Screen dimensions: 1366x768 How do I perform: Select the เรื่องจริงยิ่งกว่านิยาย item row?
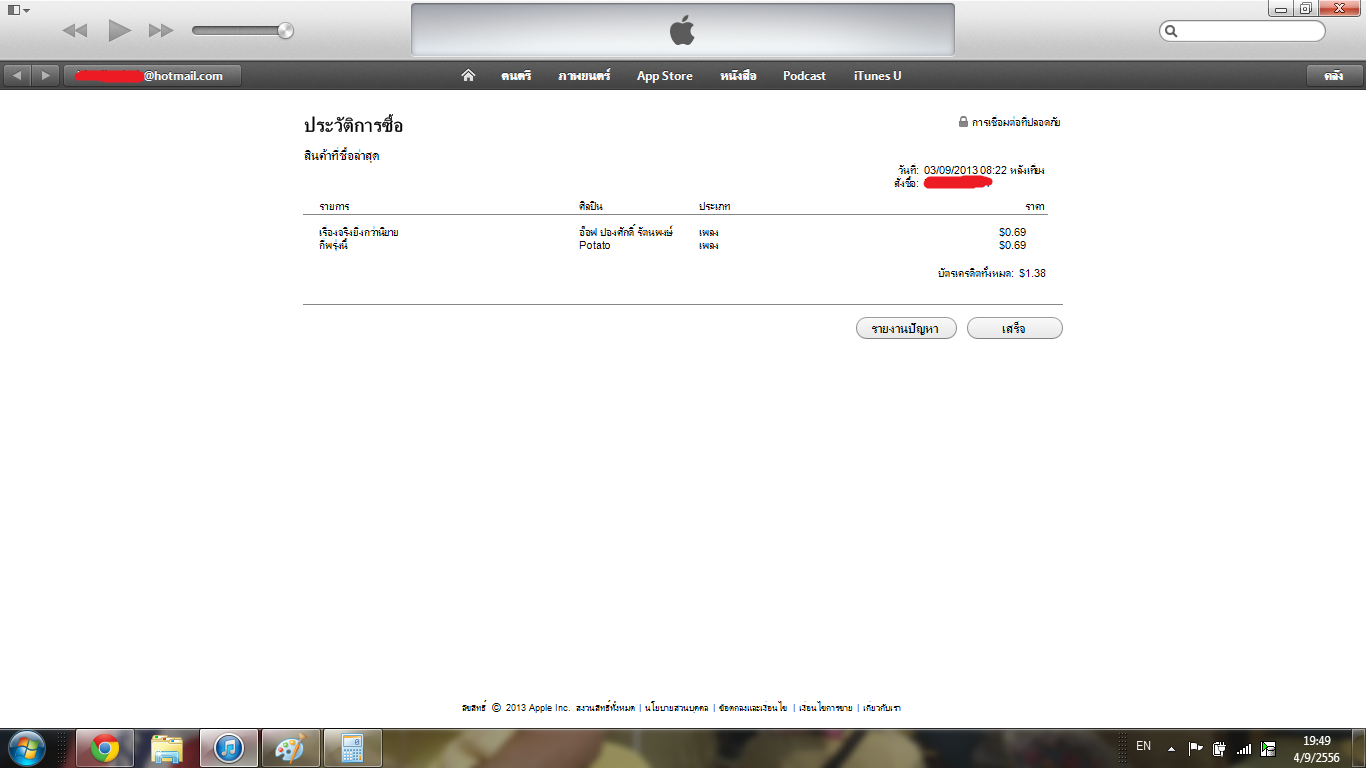pyautogui.click(x=675, y=232)
